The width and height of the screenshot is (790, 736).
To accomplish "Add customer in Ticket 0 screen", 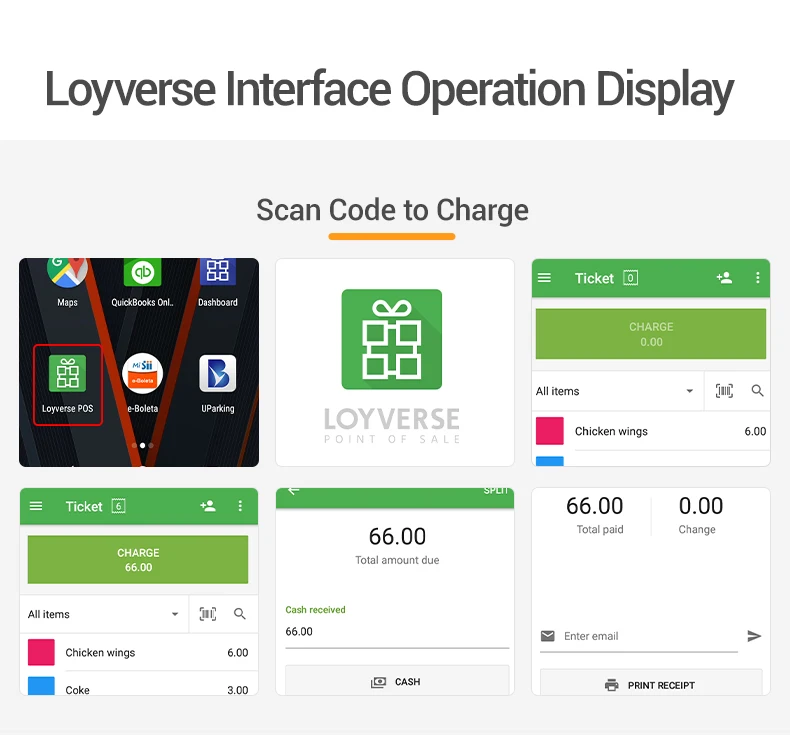I will (x=724, y=278).
